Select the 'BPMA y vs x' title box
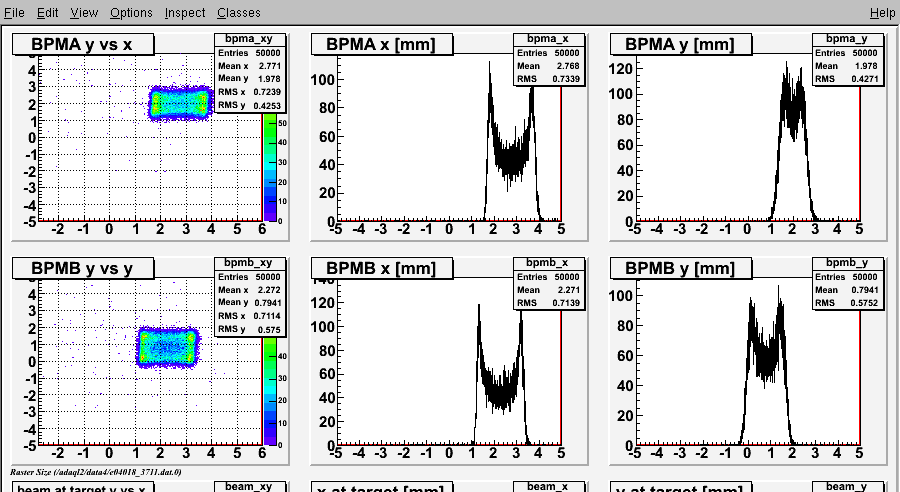Image resolution: width=900 pixels, height=492 pixels. (83, 44)
